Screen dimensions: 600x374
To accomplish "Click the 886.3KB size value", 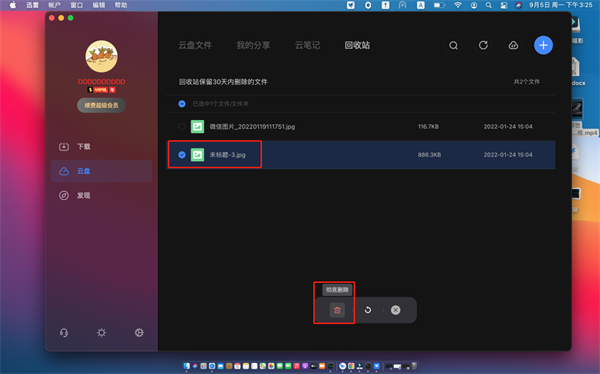I will coord(429,155).
